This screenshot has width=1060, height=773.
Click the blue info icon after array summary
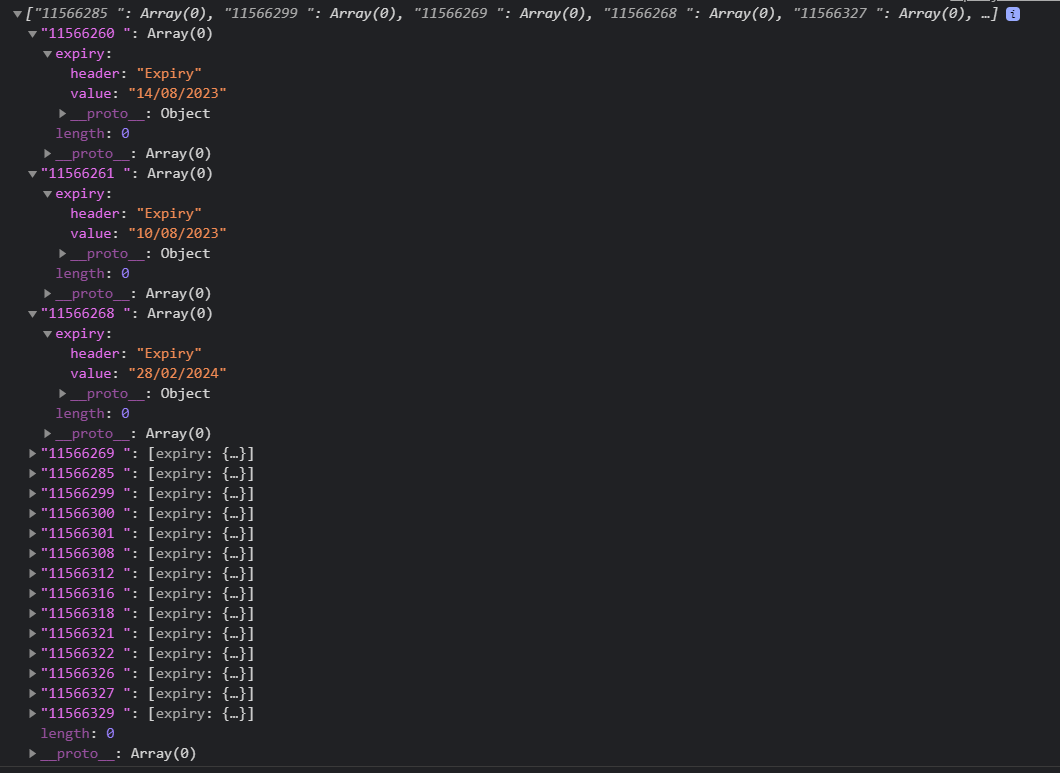[x=1012, y=14]
